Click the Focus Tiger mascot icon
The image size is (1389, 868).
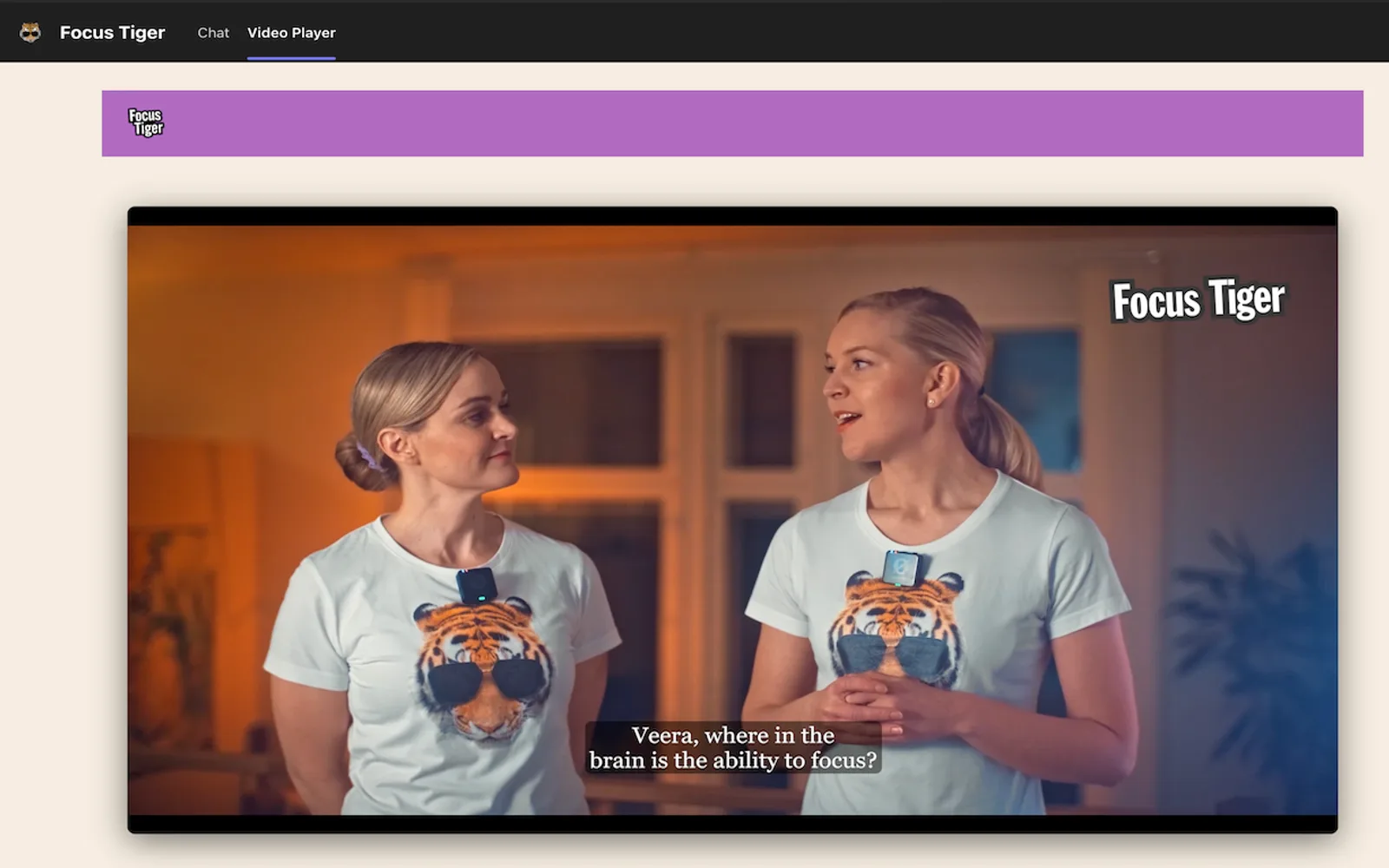pos(30,32)
